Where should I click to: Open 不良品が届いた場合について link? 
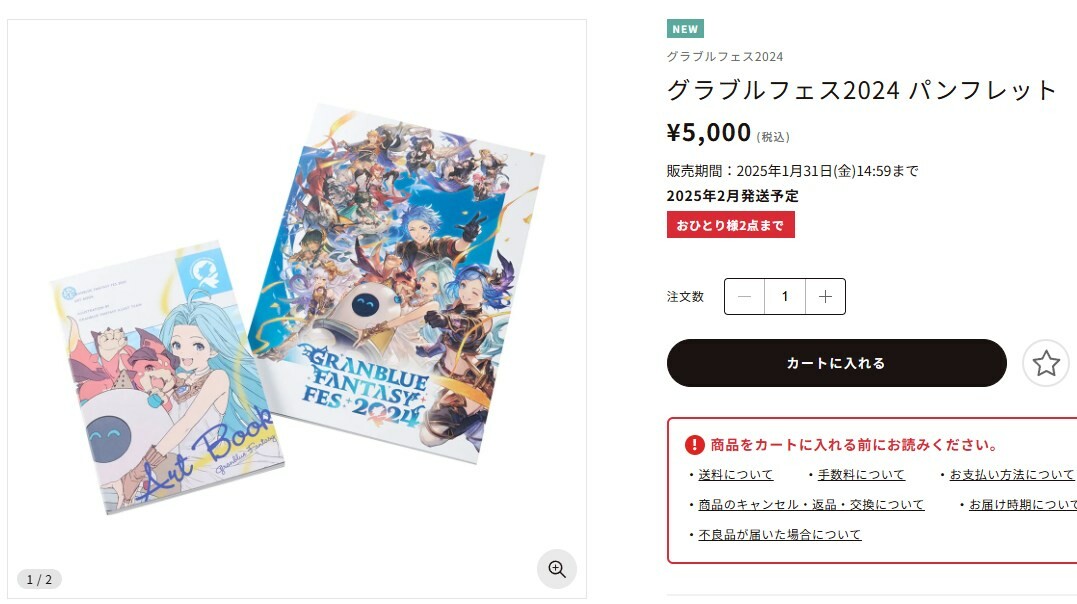780,535
